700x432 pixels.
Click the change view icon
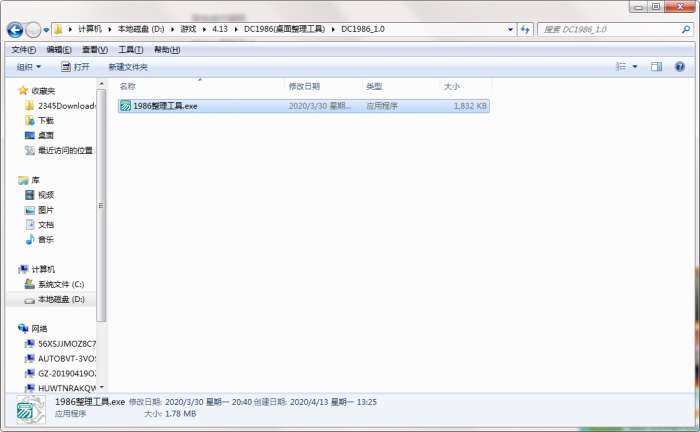click(621, 67)
